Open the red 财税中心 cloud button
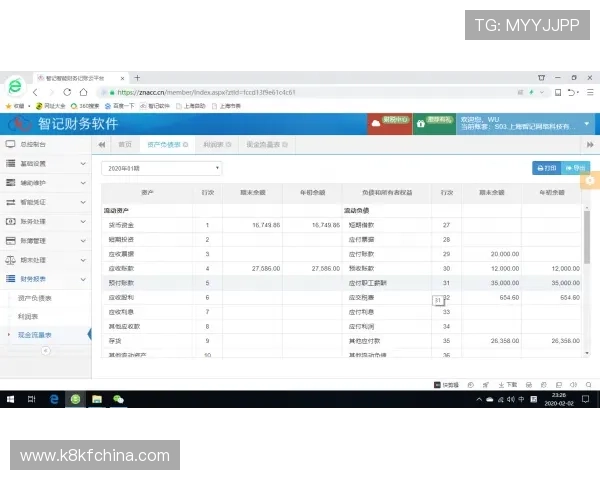This screenshot has height=480, width=600. pos(390,124)
